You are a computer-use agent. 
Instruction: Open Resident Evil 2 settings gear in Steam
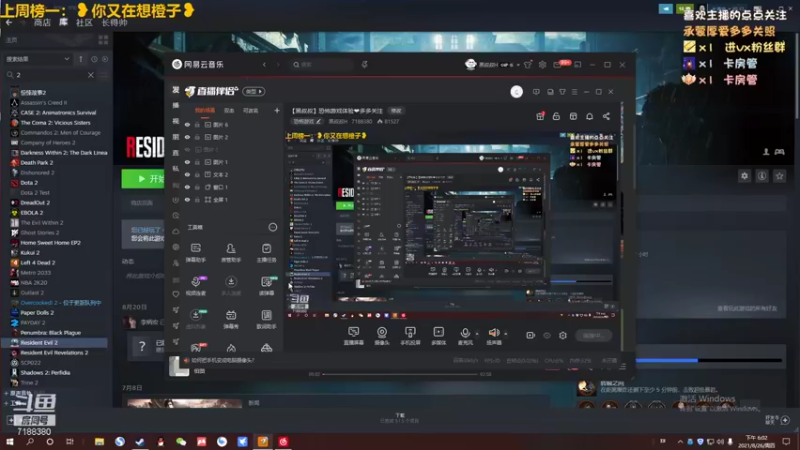click(744, 176)
